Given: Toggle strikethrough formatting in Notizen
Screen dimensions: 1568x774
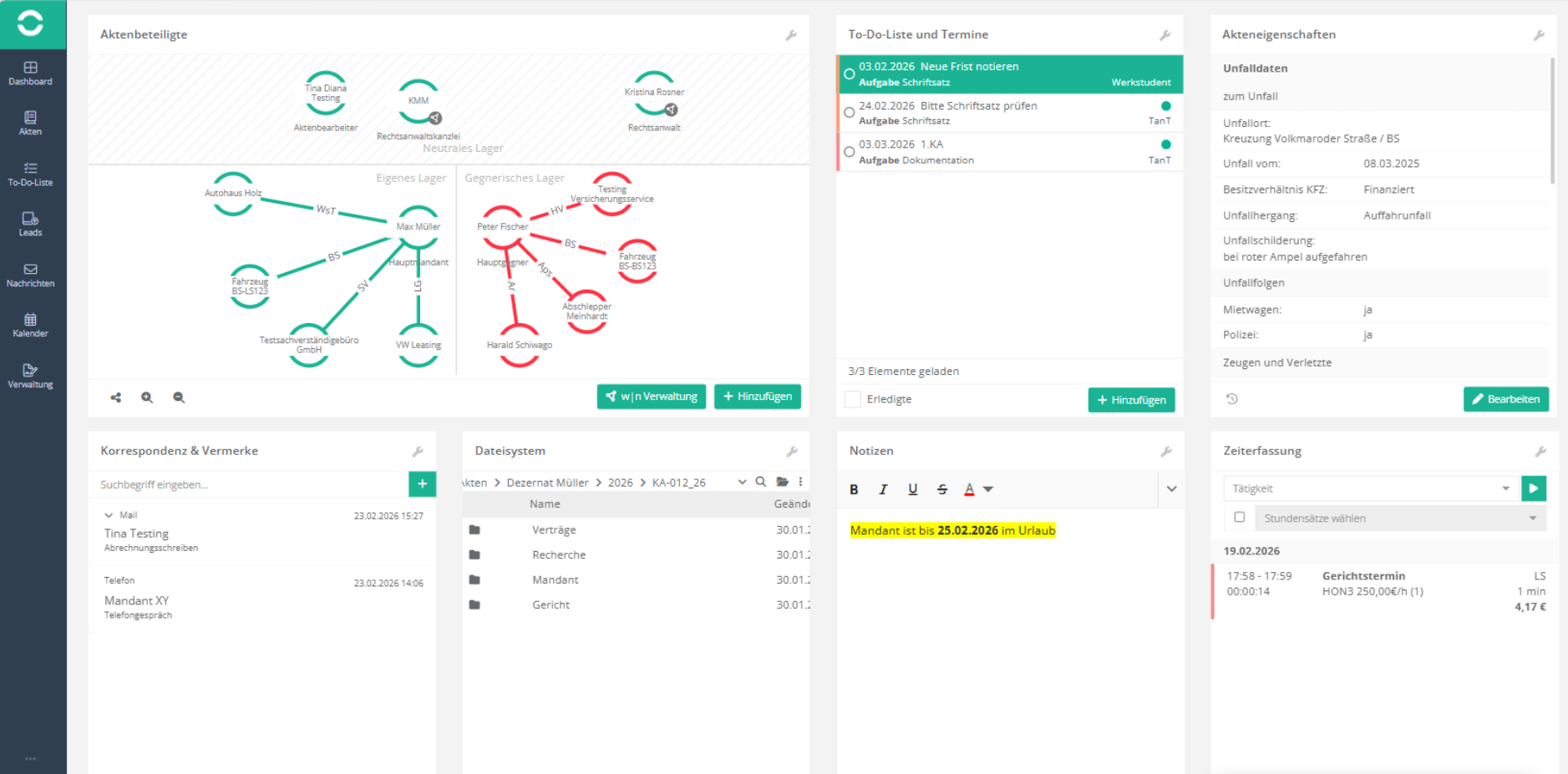Looking at the screenshot, I should coord(942,489).
